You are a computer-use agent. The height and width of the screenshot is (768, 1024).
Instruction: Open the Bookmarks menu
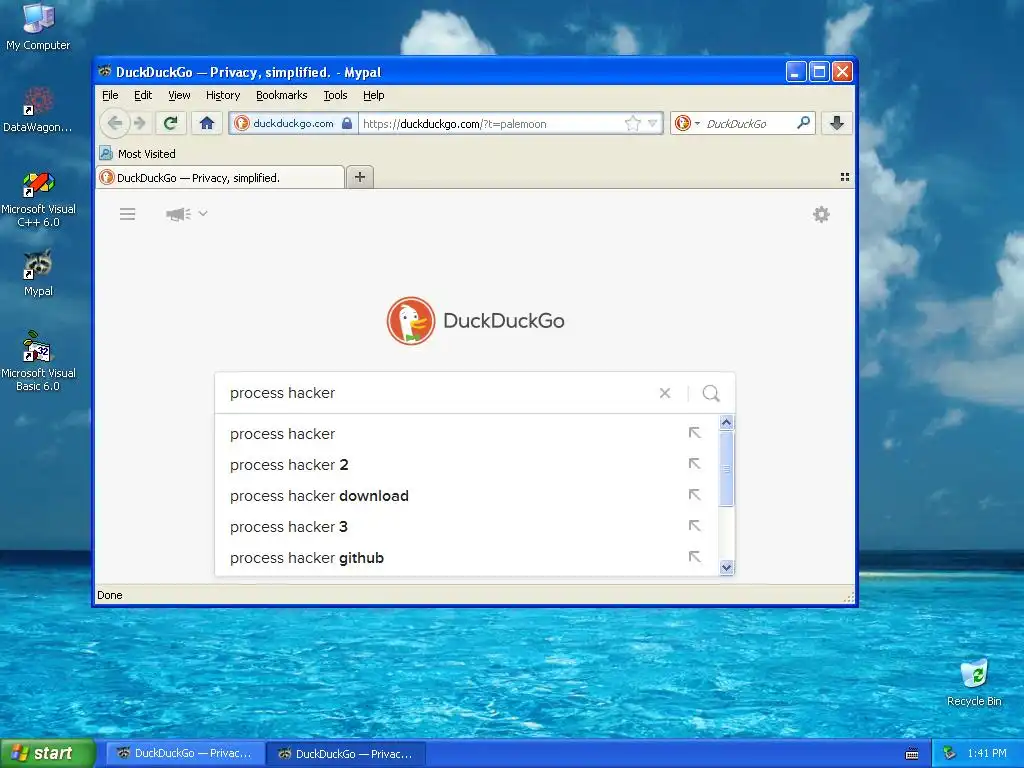click(x=281, y=95)
